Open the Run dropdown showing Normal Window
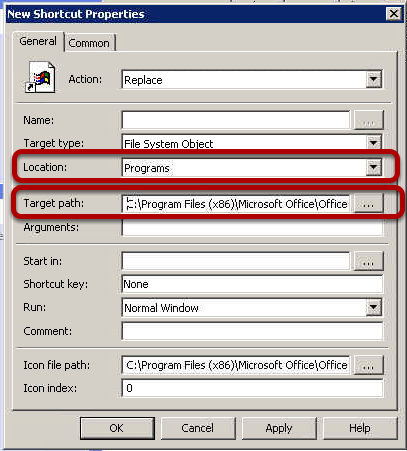The height and width of the screenshot is (451, 407). click(252, 308)
